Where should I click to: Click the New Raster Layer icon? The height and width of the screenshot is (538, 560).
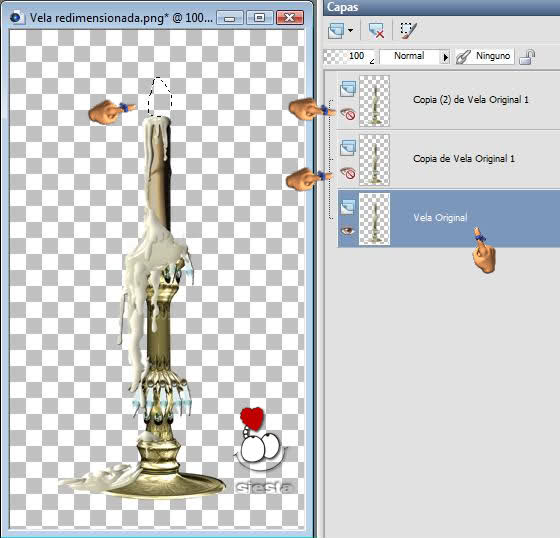pos(336,31)
